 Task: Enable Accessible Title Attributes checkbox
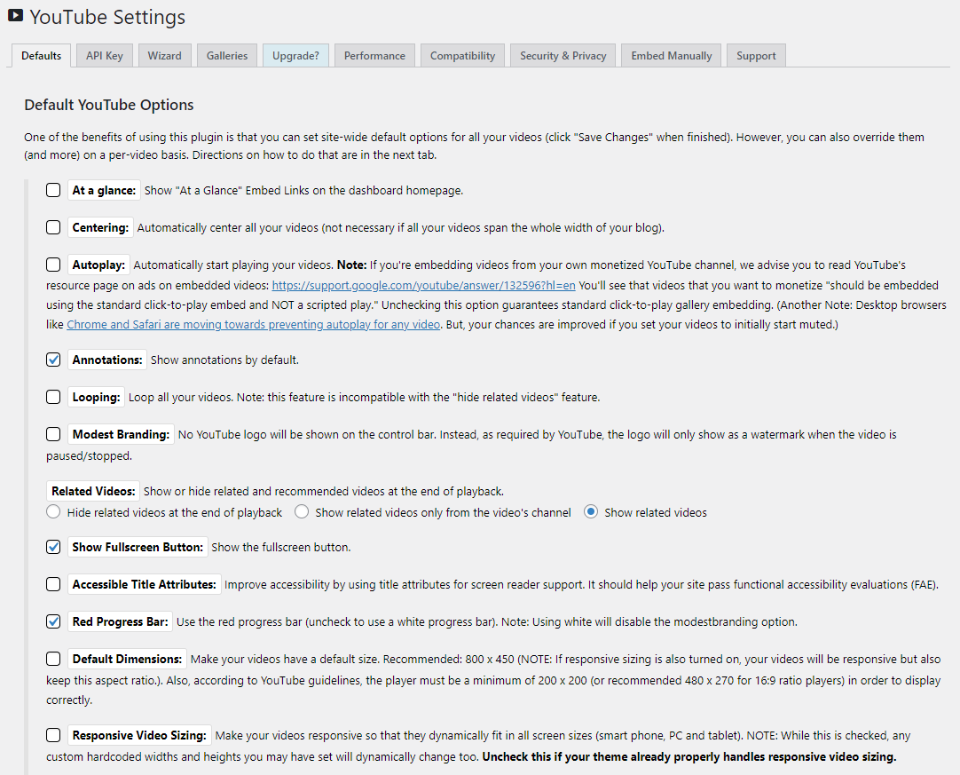53,585
